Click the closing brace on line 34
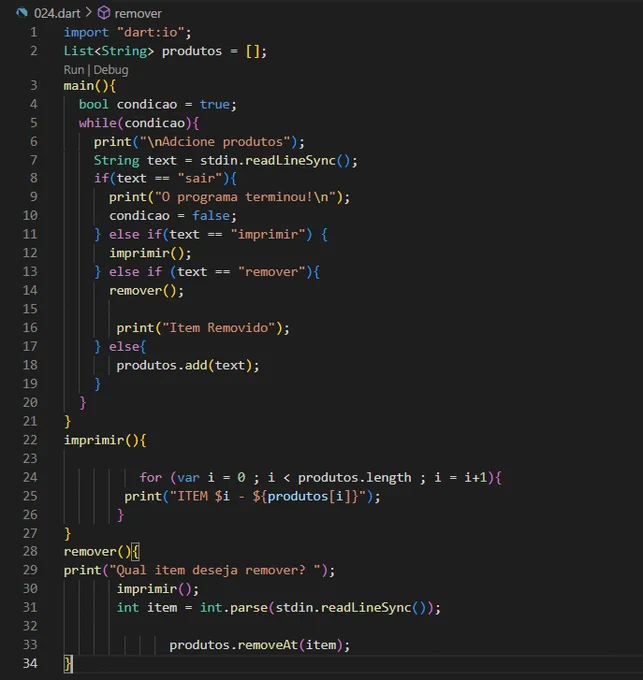The width and height of the screenshot is (643, 680). pos(68,664)
